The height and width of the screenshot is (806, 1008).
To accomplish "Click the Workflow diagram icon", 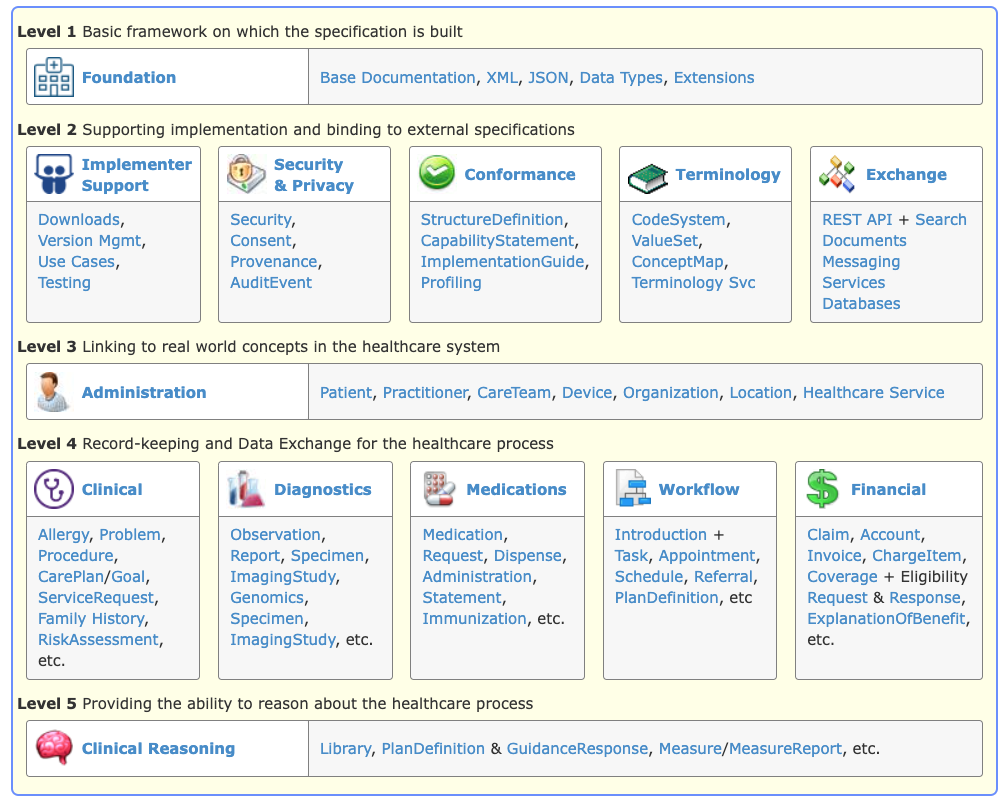I will (632, 489).
